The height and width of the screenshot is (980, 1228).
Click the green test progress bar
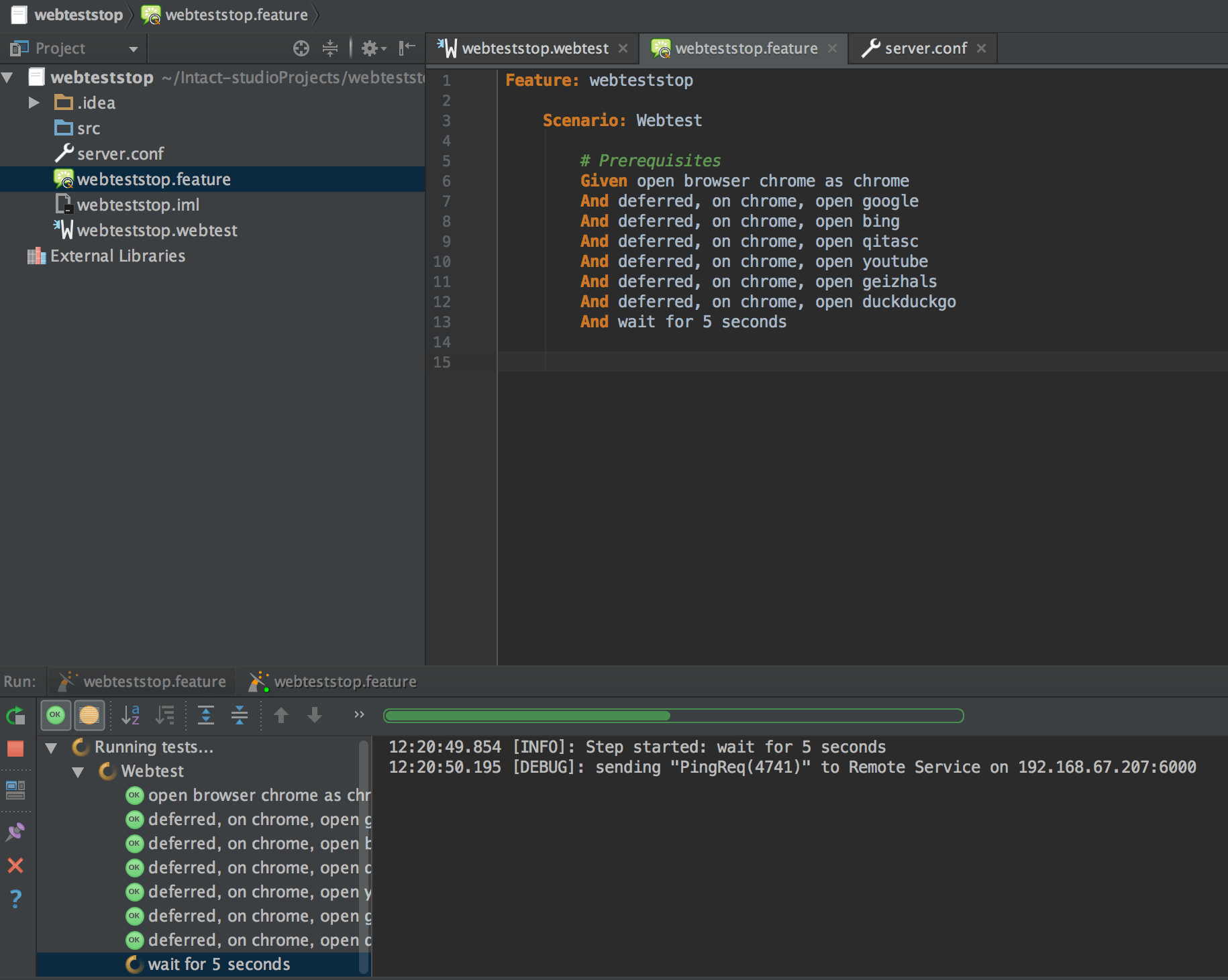[x=673, y=716]
